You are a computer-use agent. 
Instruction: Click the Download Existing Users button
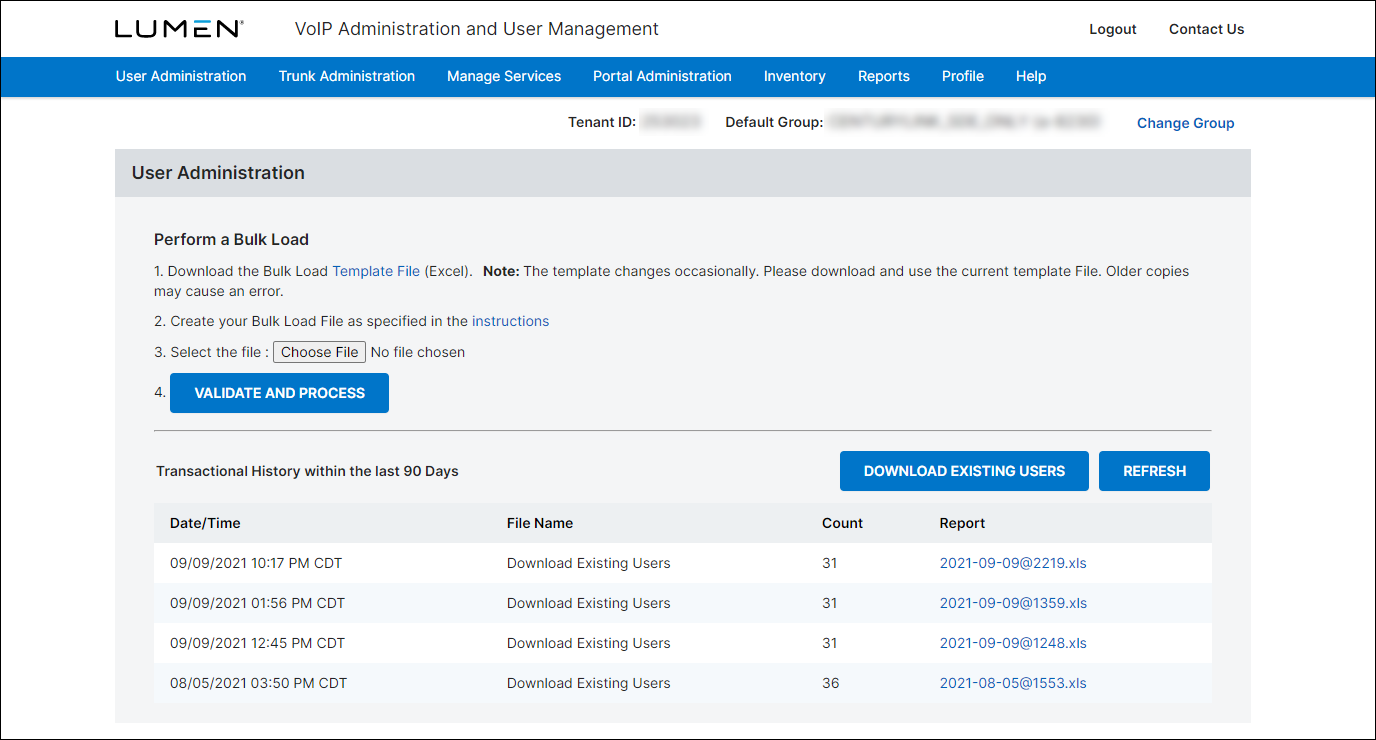click(x=964, y=471)
